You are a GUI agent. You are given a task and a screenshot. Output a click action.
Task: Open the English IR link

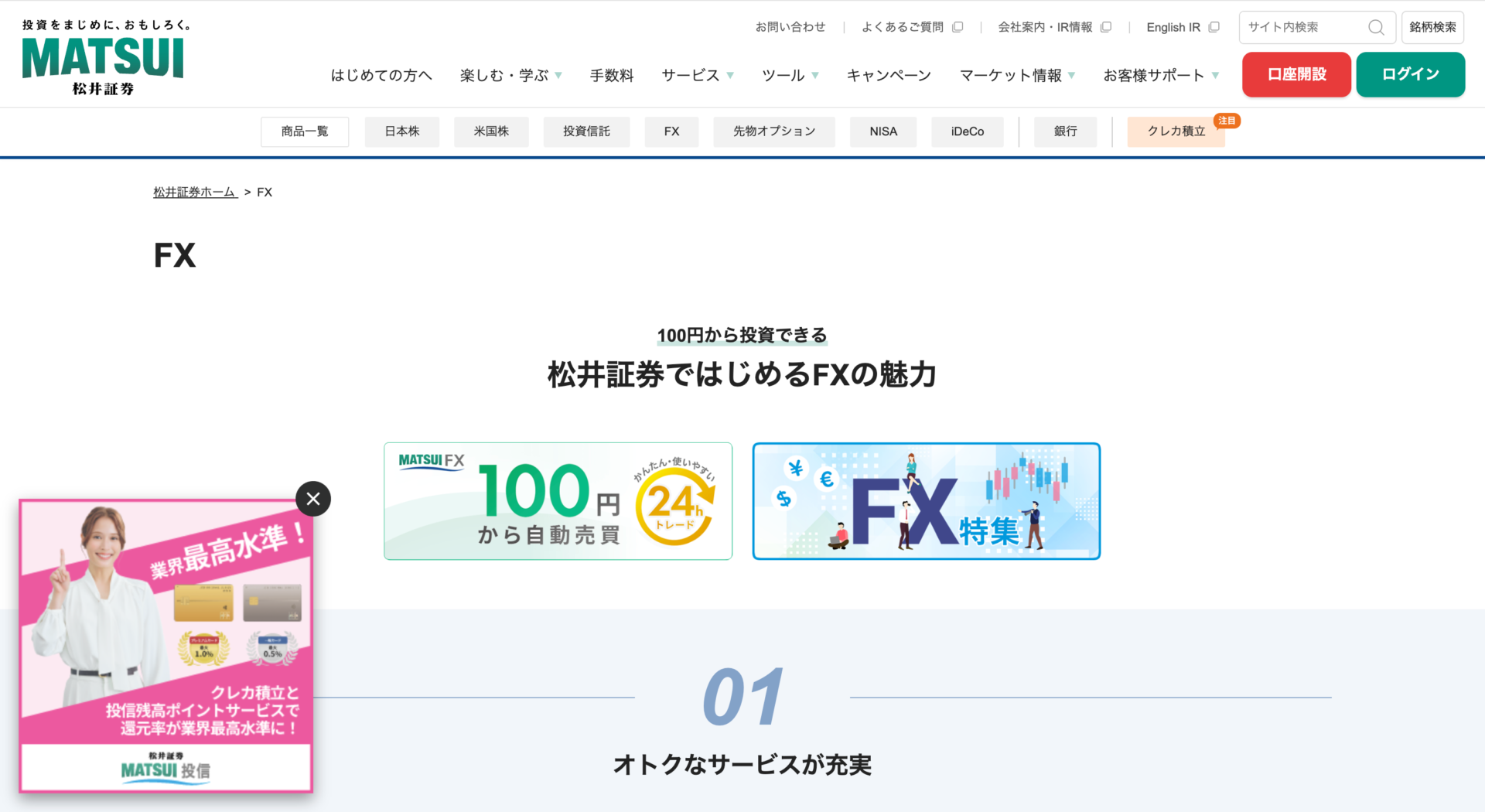(1173, 27)
